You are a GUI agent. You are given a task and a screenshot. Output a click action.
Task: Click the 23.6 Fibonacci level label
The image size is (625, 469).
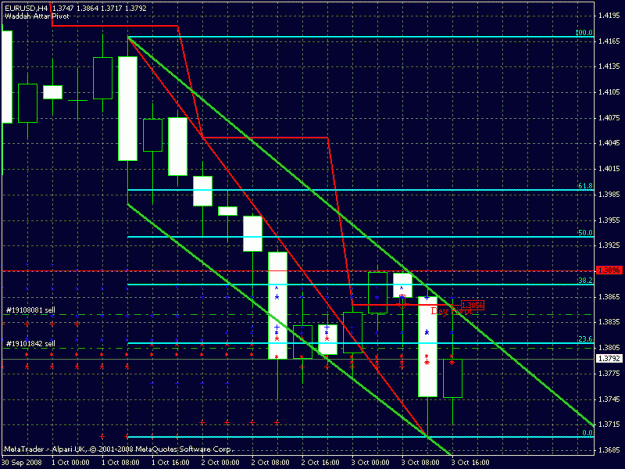click(x=585, y=339)
